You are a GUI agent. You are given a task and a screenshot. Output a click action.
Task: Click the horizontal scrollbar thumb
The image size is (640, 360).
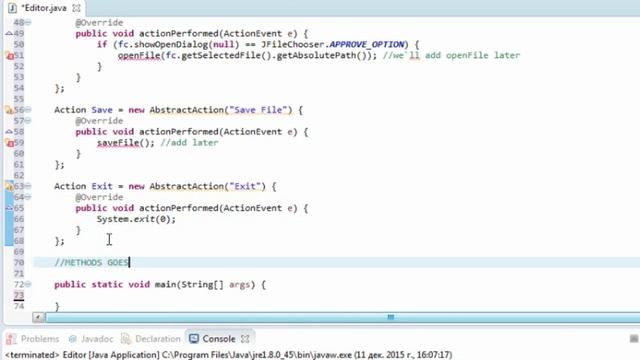click(x=342, y=317)
